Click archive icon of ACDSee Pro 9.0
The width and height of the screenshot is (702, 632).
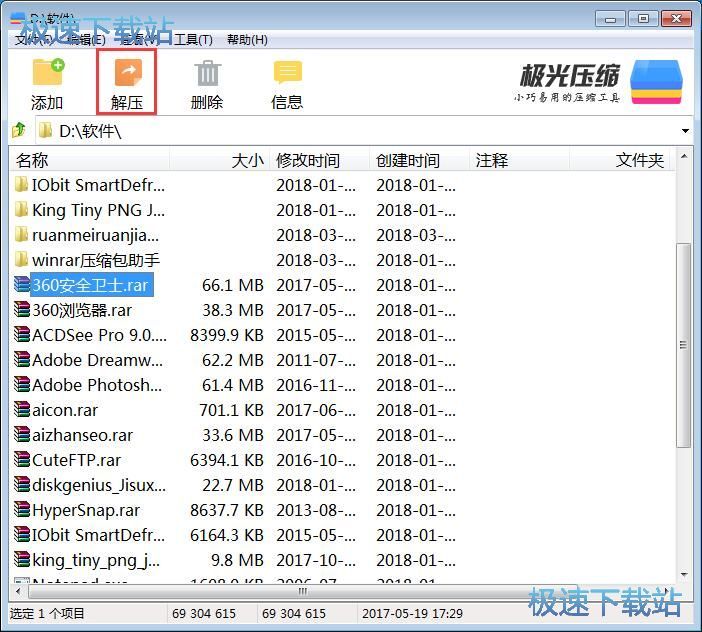tap(22, 335)
